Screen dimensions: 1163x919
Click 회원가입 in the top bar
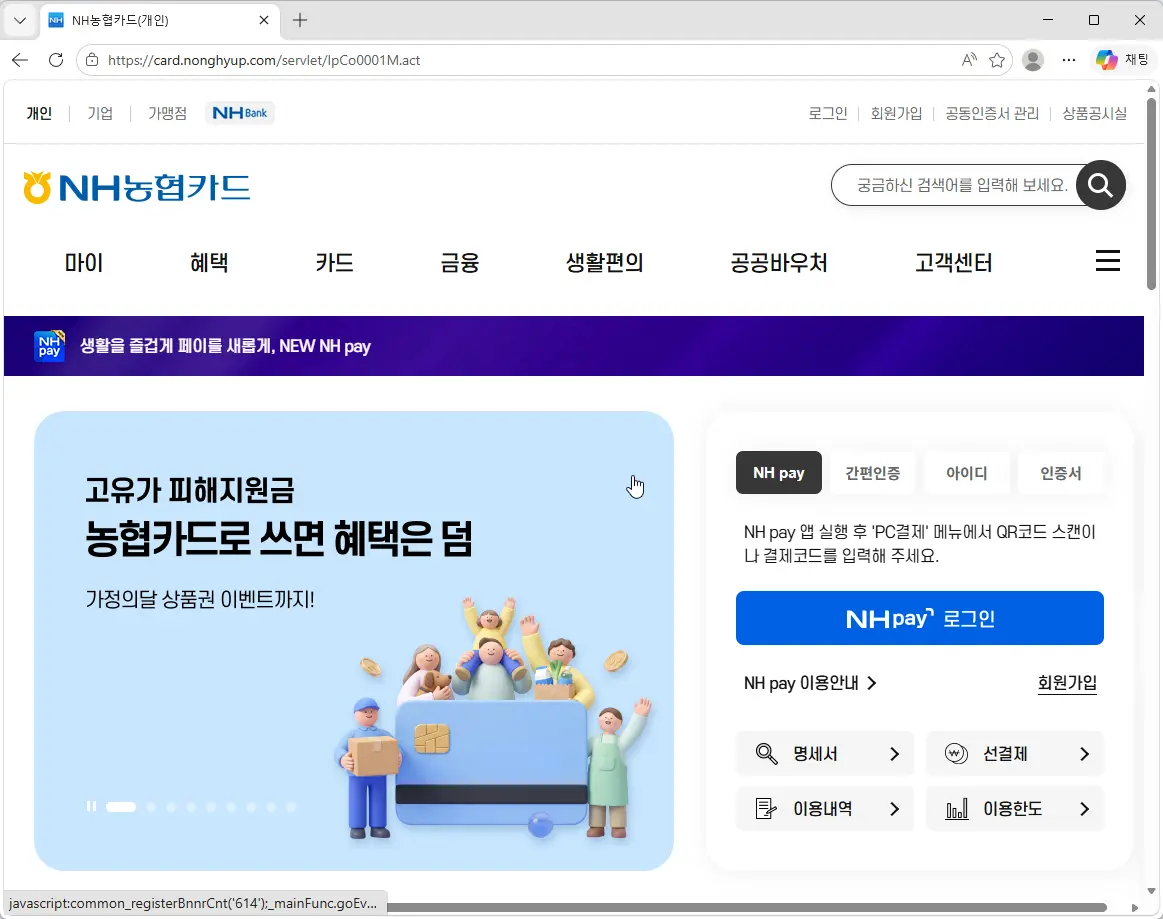pyautogui.click(x=896, y=113)
